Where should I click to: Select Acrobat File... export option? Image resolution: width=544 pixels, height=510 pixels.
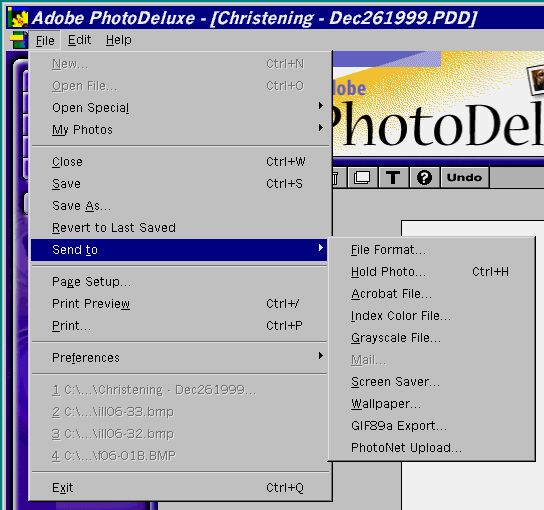click(431, 294)
